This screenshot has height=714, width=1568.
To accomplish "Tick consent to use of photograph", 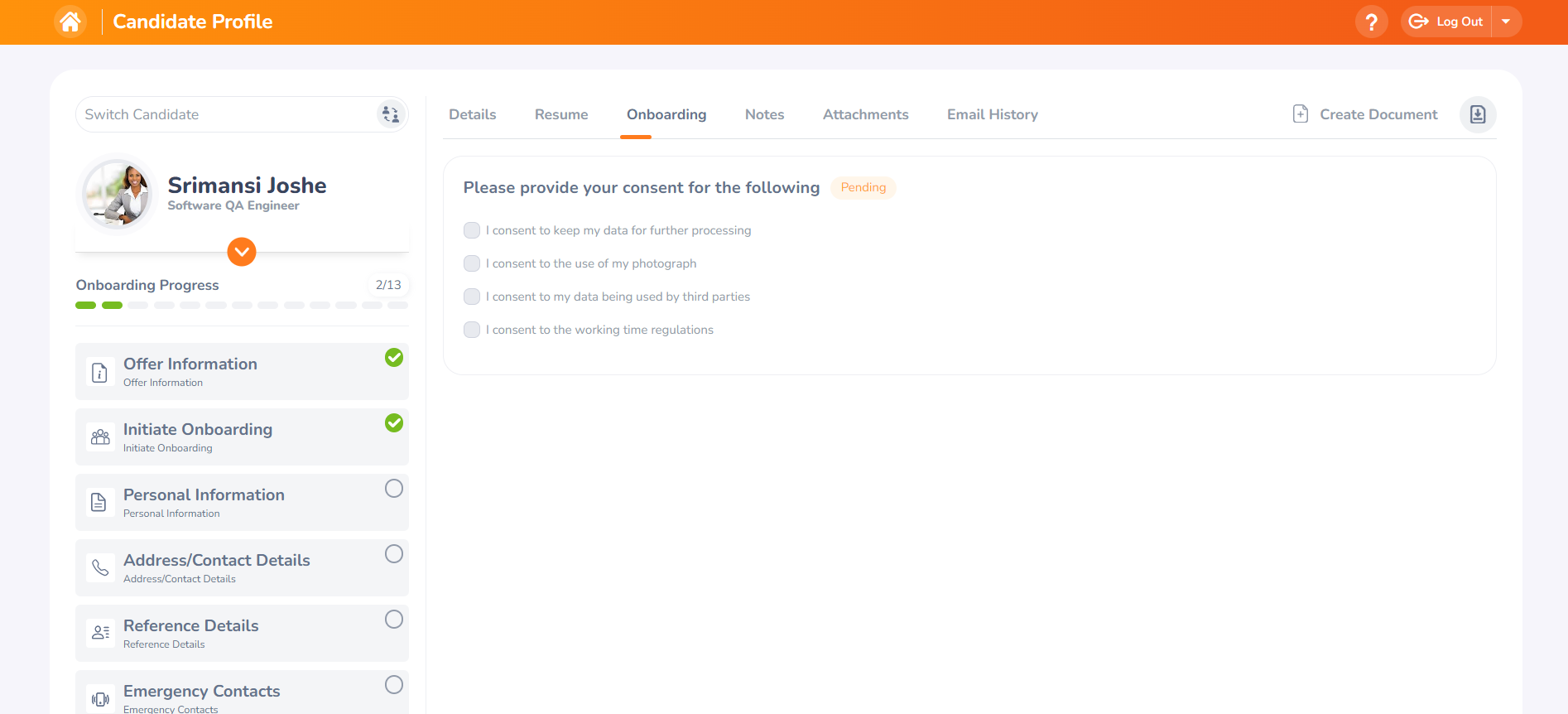I will pyautogui.click(x=472, y=263).
